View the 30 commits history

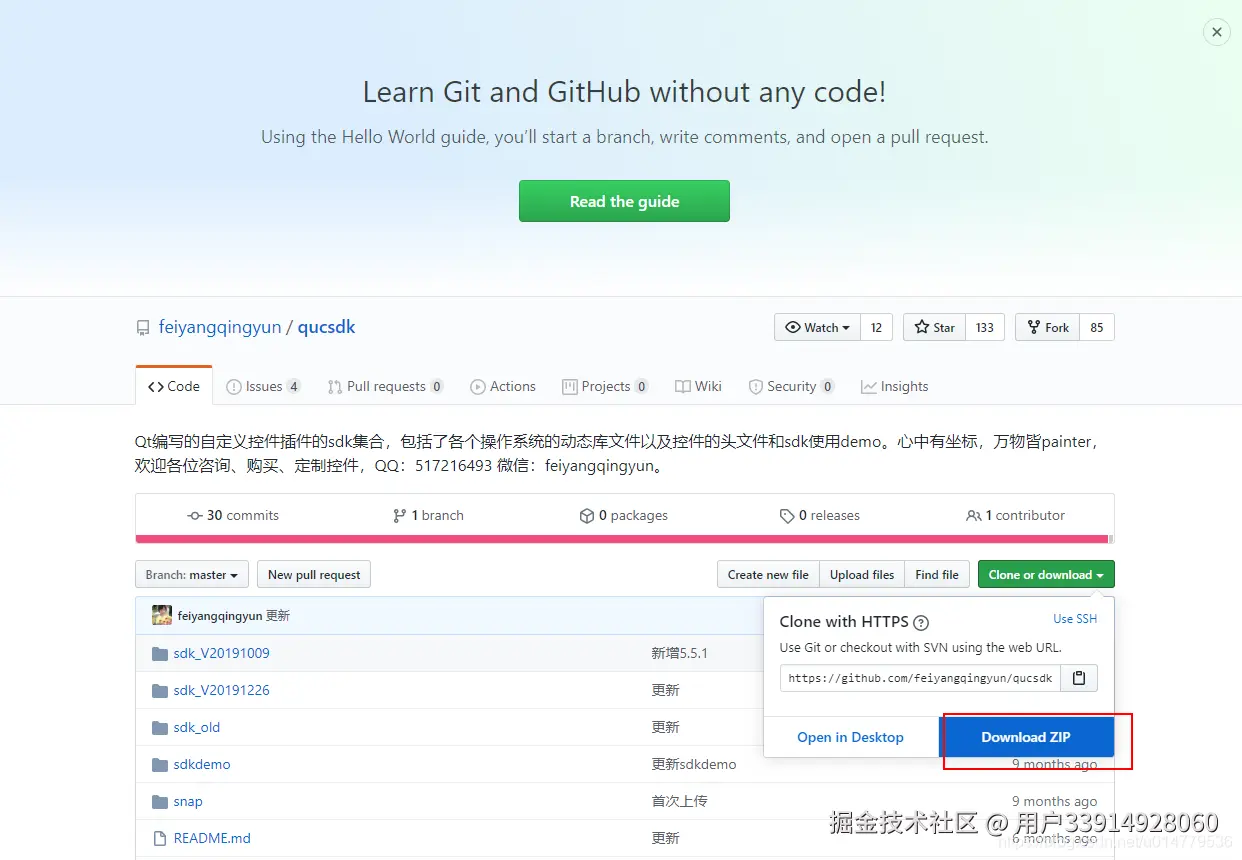(x=233, y=515)
